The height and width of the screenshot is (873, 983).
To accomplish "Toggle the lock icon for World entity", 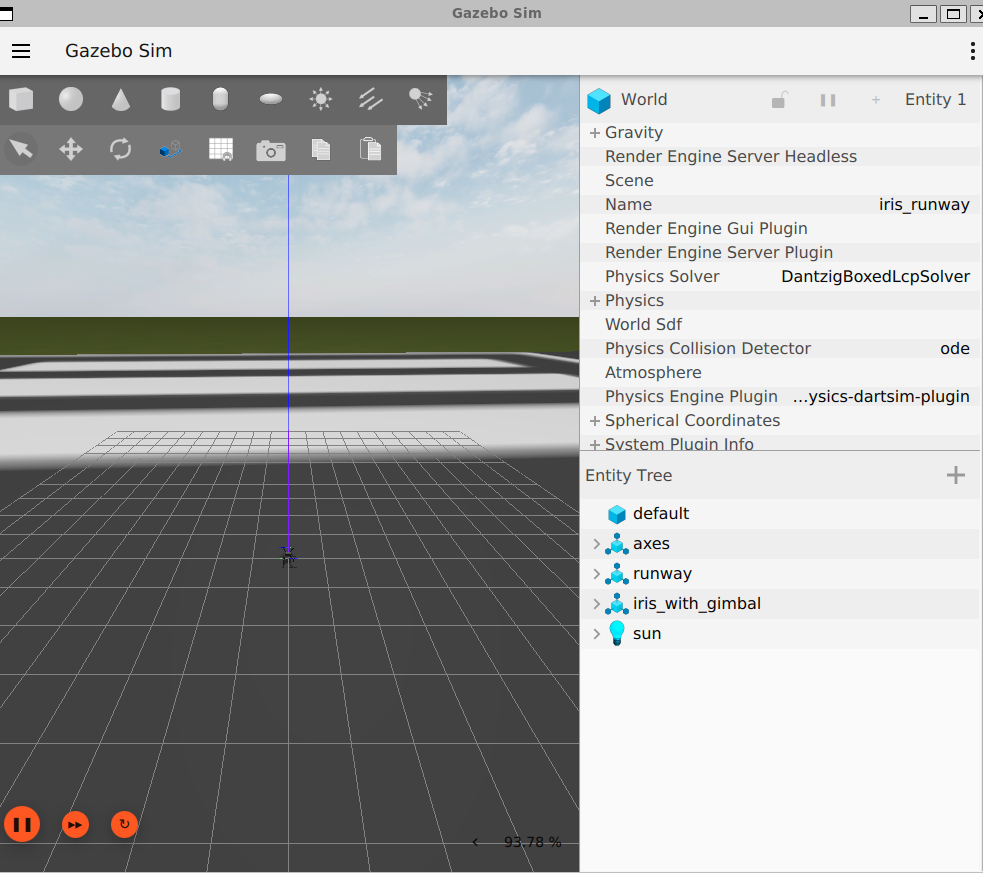I will tap(779, 100).
